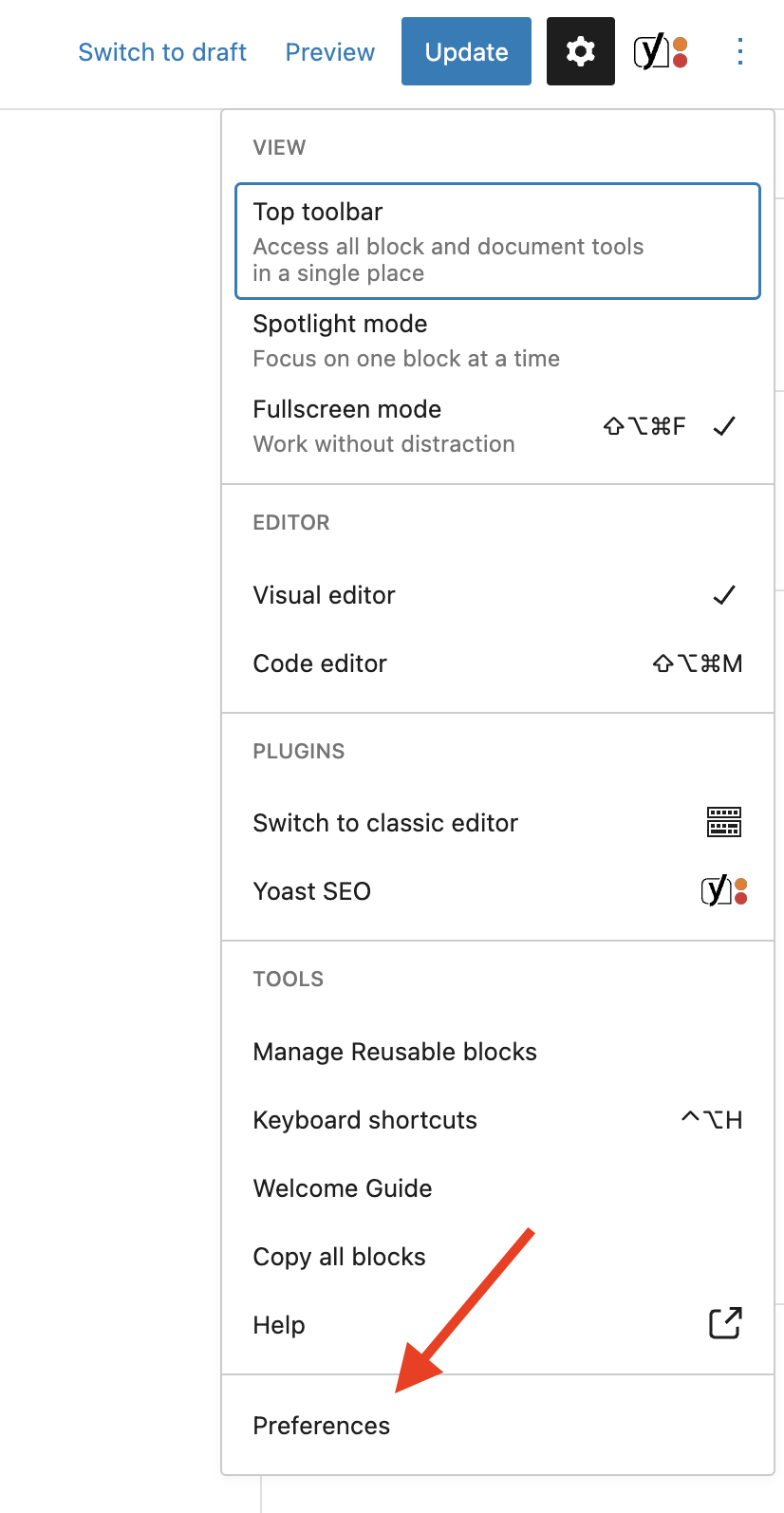Open the settings gear panel

tap(580, 51)
